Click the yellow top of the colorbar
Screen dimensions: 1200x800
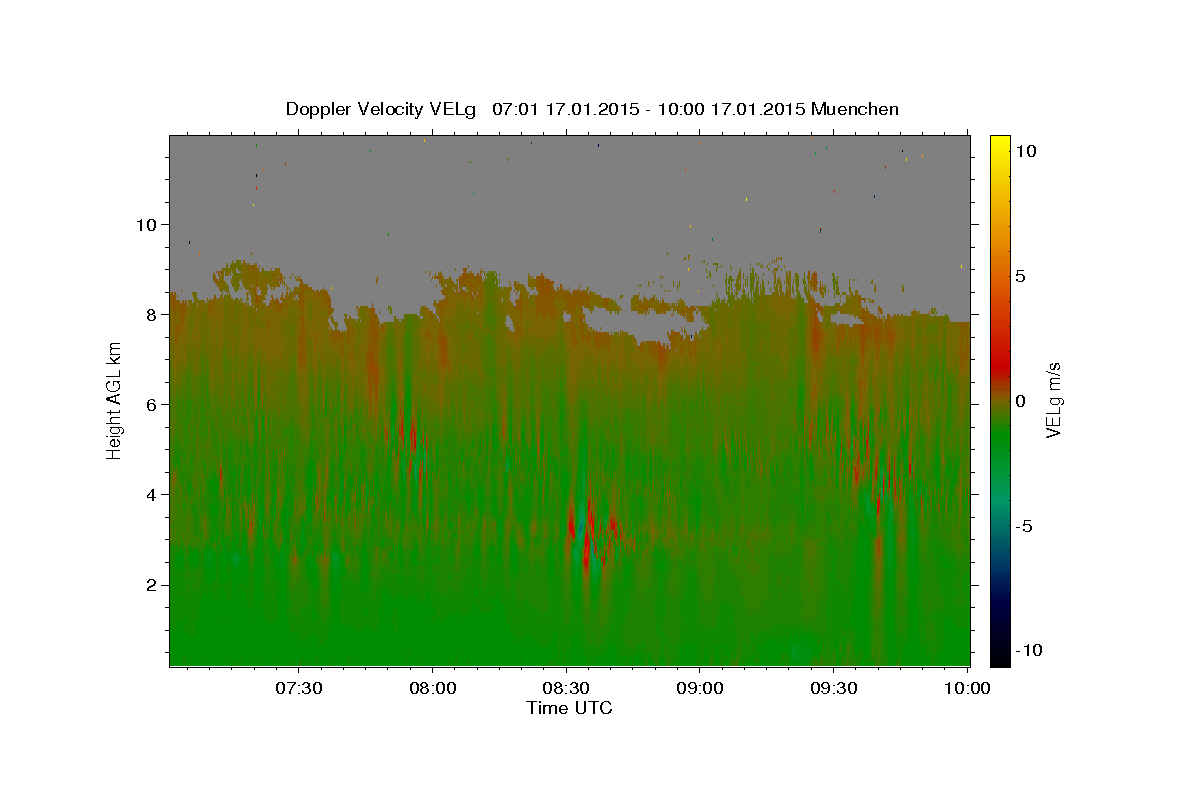999,145
